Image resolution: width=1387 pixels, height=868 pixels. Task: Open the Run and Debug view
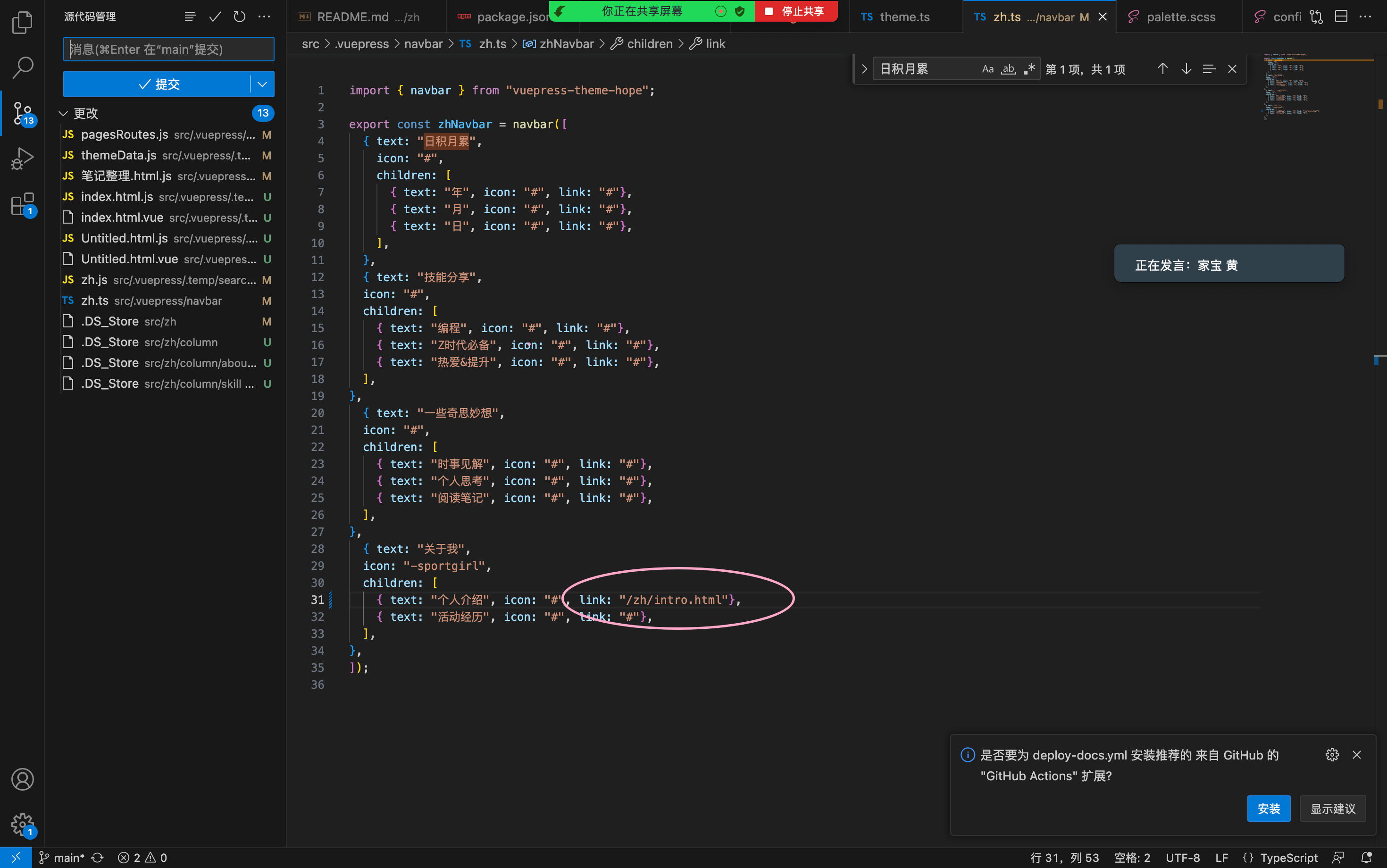(x=22, y=159)
